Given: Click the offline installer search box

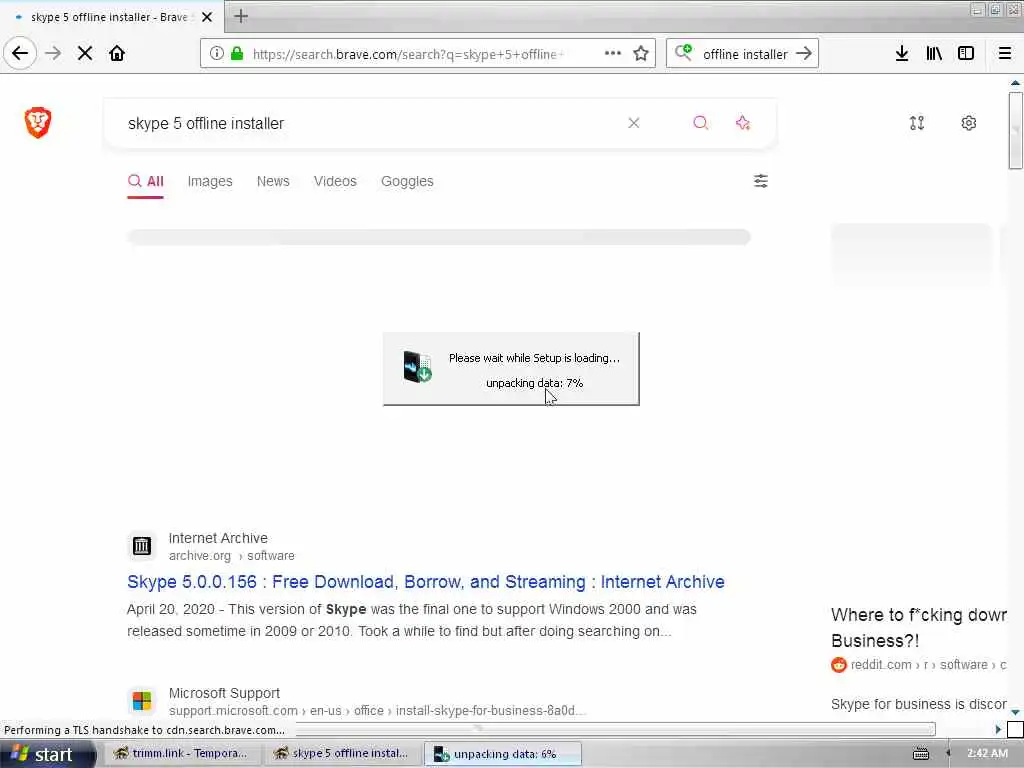Looking at the screenshot, I should (x=744, y=54).
